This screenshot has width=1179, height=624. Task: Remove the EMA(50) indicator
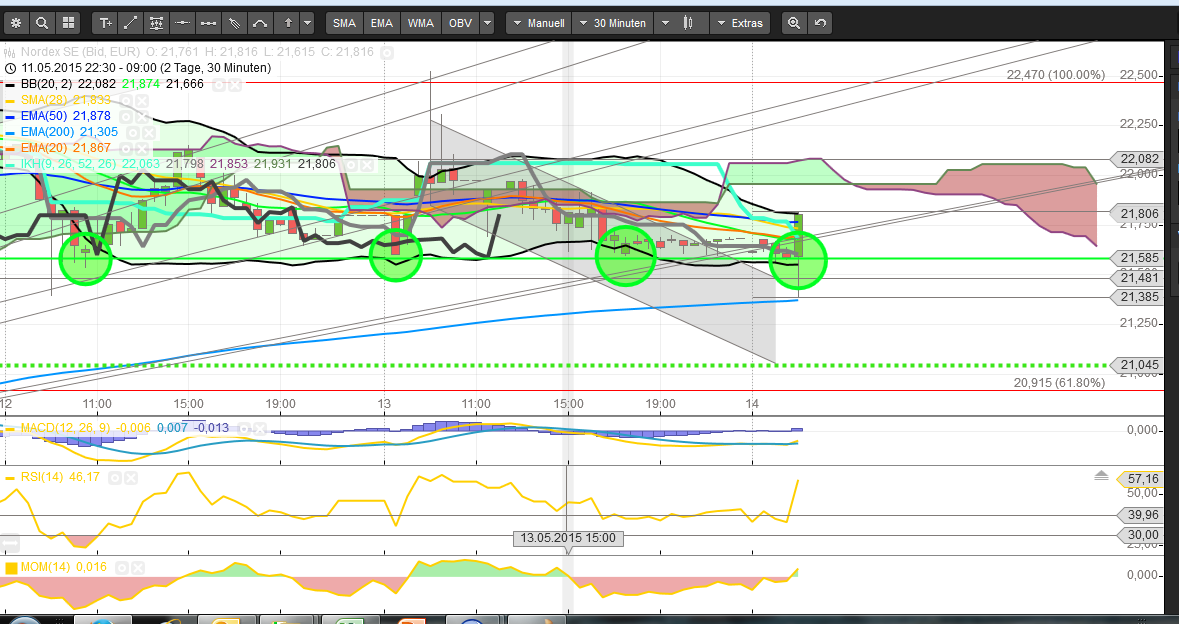coord(142,117)
